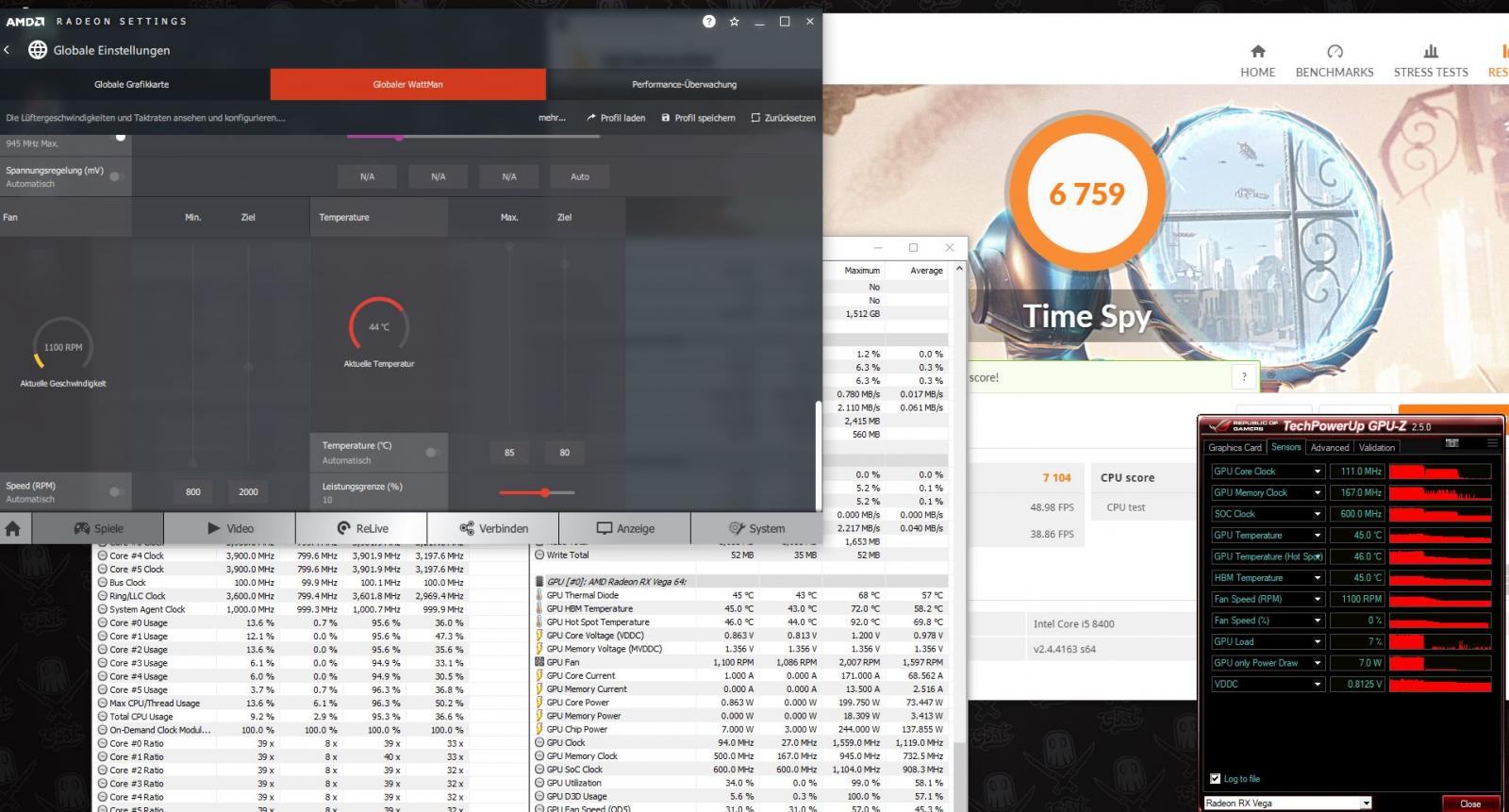Toggle Spannungsregelung (mV) switch

(116, 176)
